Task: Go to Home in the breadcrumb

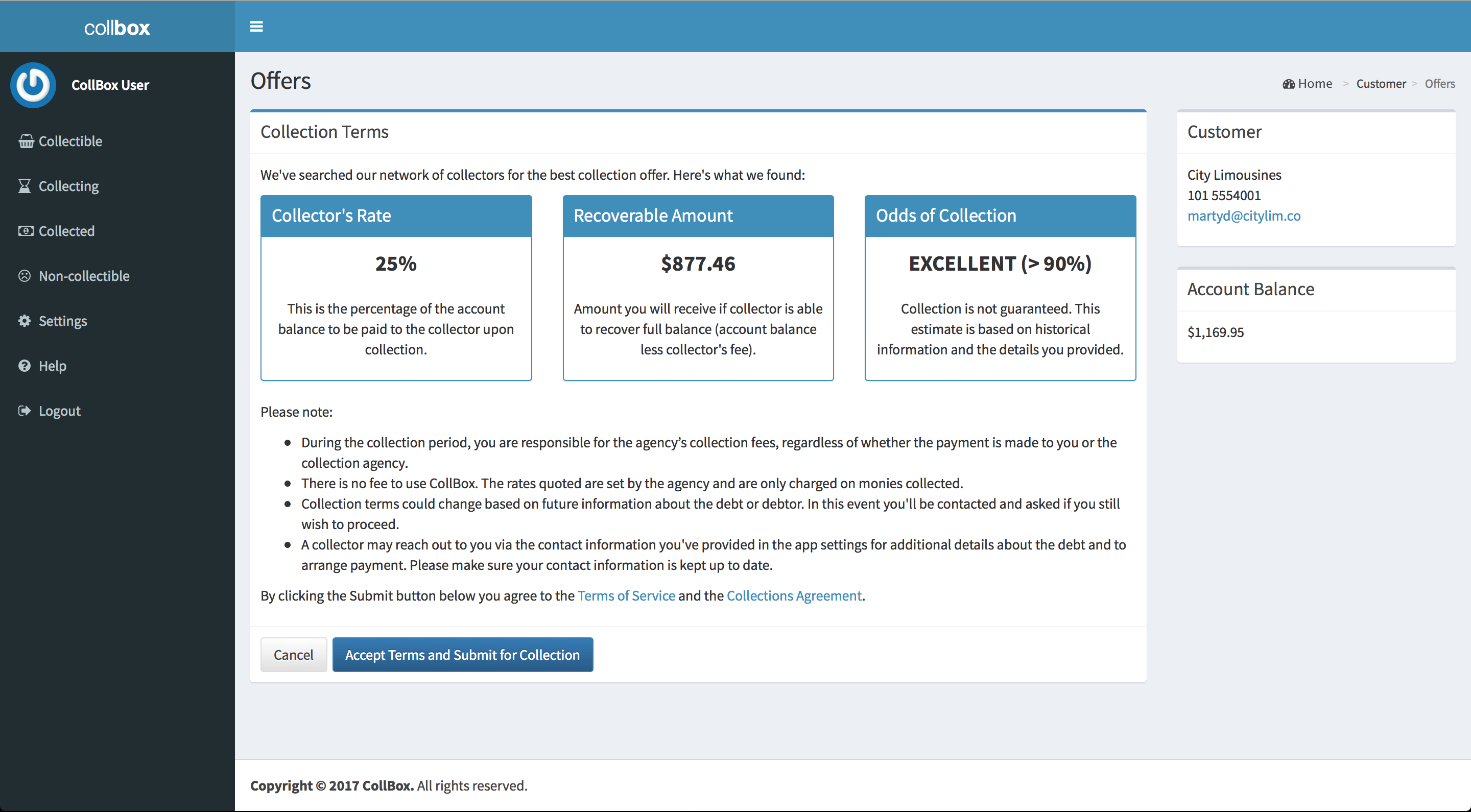Action: (x=1315, y=84)
